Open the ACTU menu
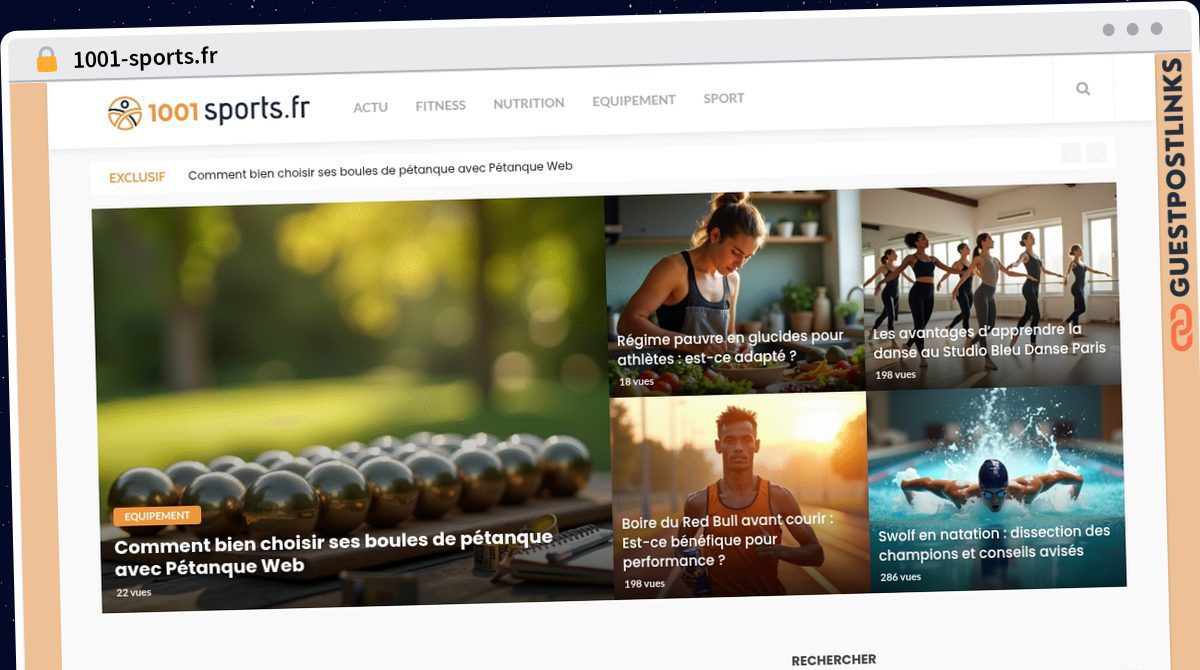Image resolution: width=1200 pixels, height=670 pixels. pos(370,107)
